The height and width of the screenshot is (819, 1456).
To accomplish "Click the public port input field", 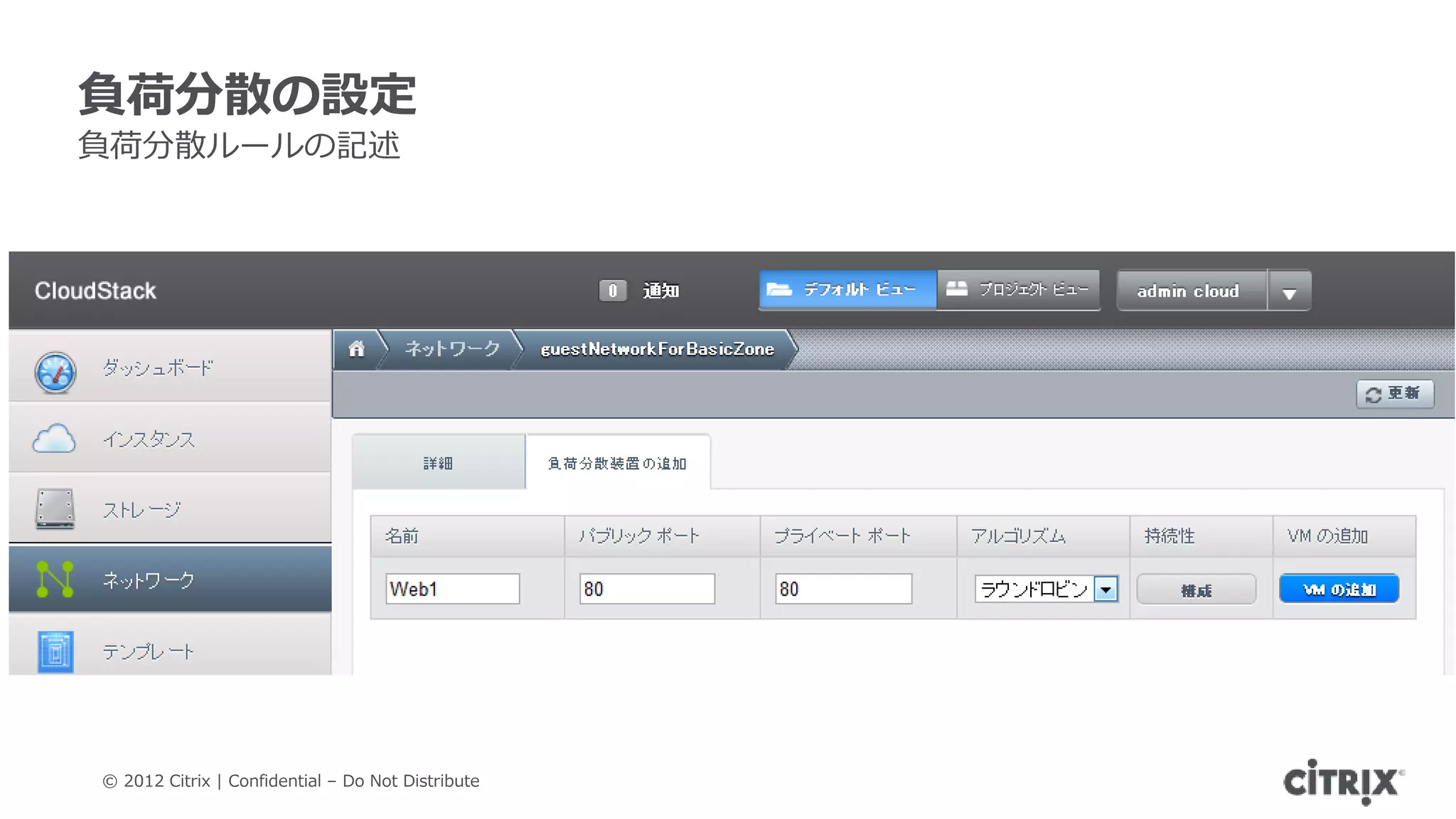I will (x=646, y=589).
